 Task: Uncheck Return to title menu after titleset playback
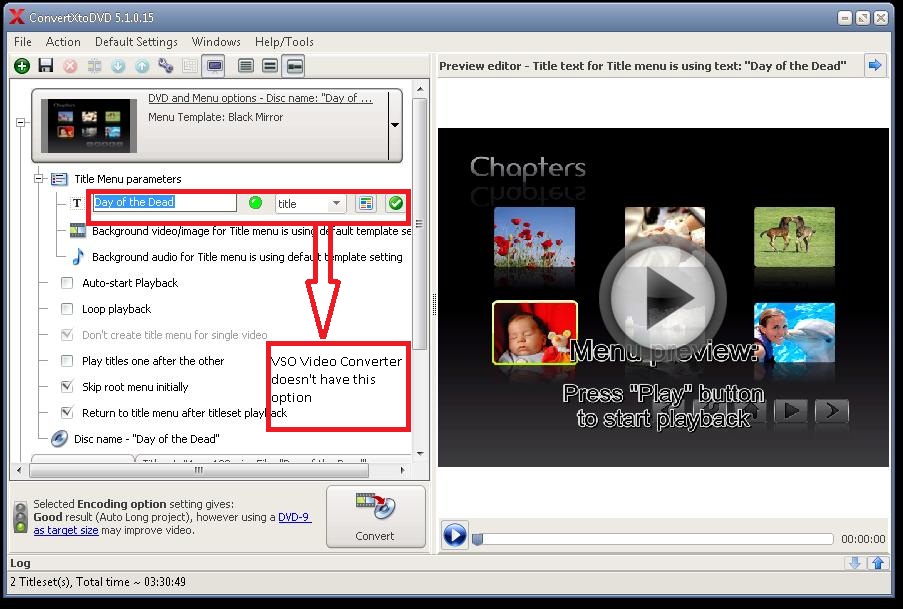pyautogui.click(x=67, y=413)
